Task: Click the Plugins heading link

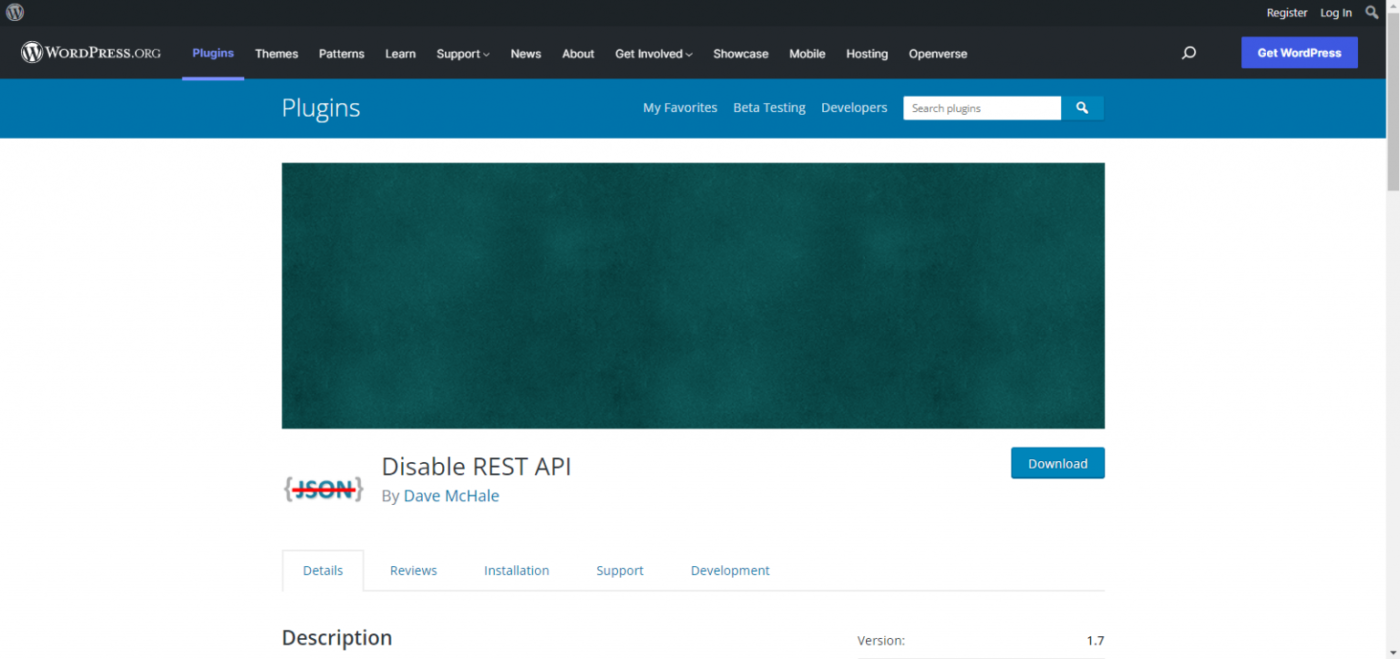Action: tap(321, 108)
